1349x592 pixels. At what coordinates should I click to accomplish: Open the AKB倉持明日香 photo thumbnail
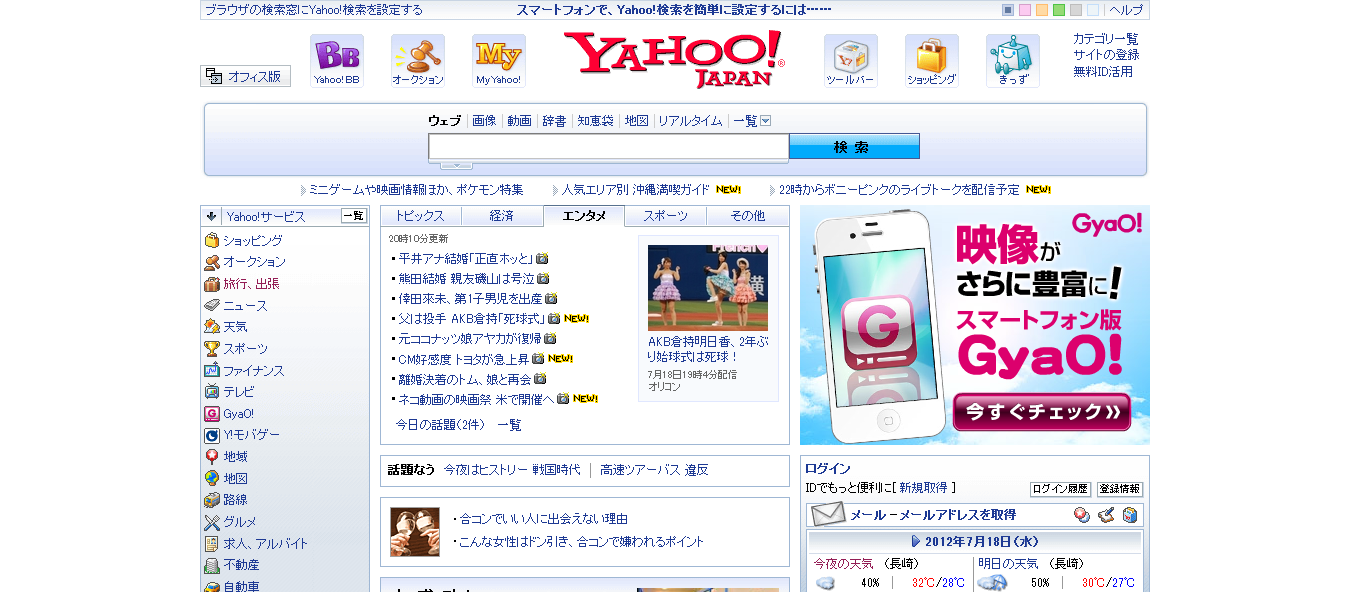(x=708, y=288)
